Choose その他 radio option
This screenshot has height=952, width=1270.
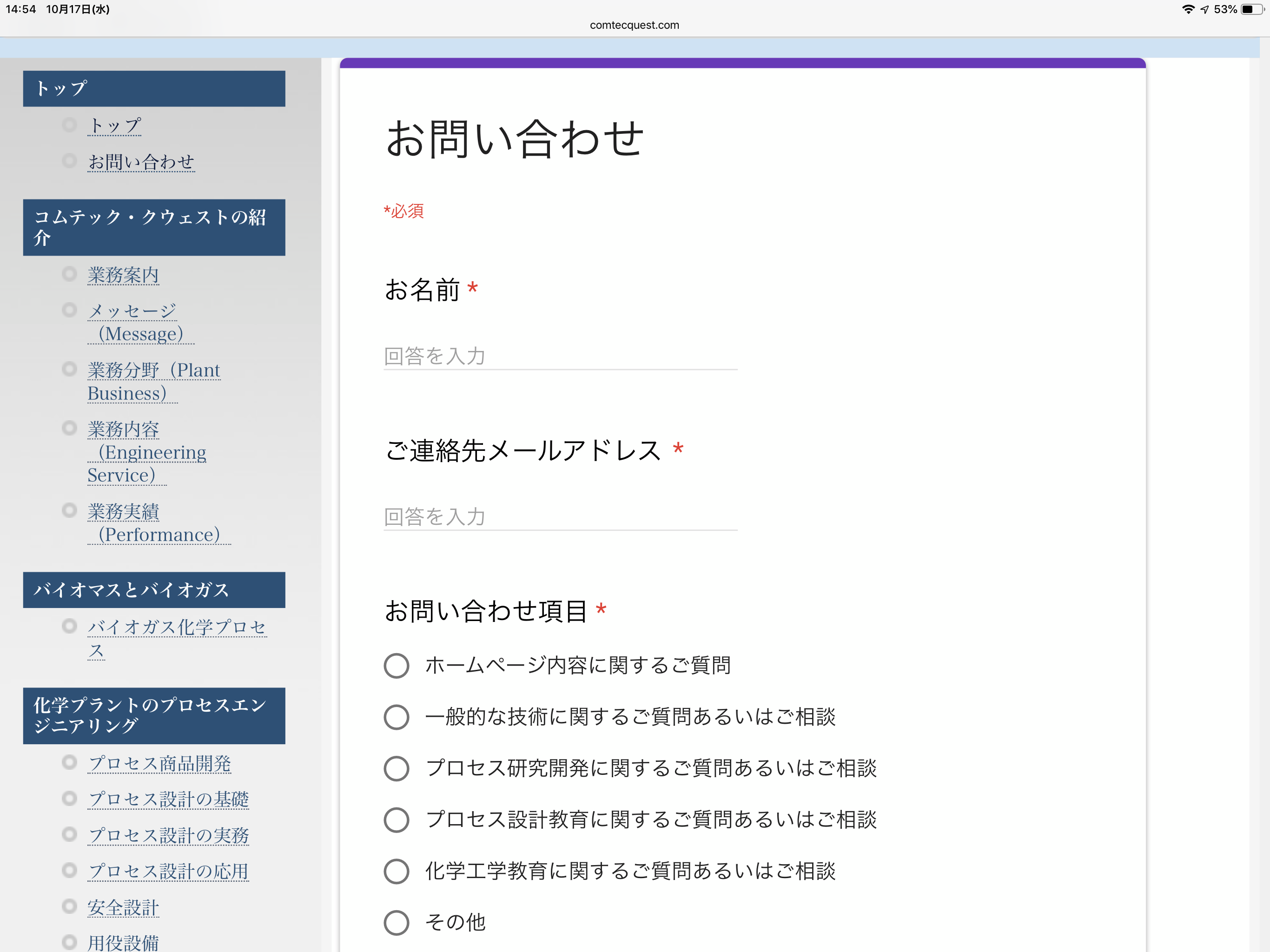coord(396,923)
